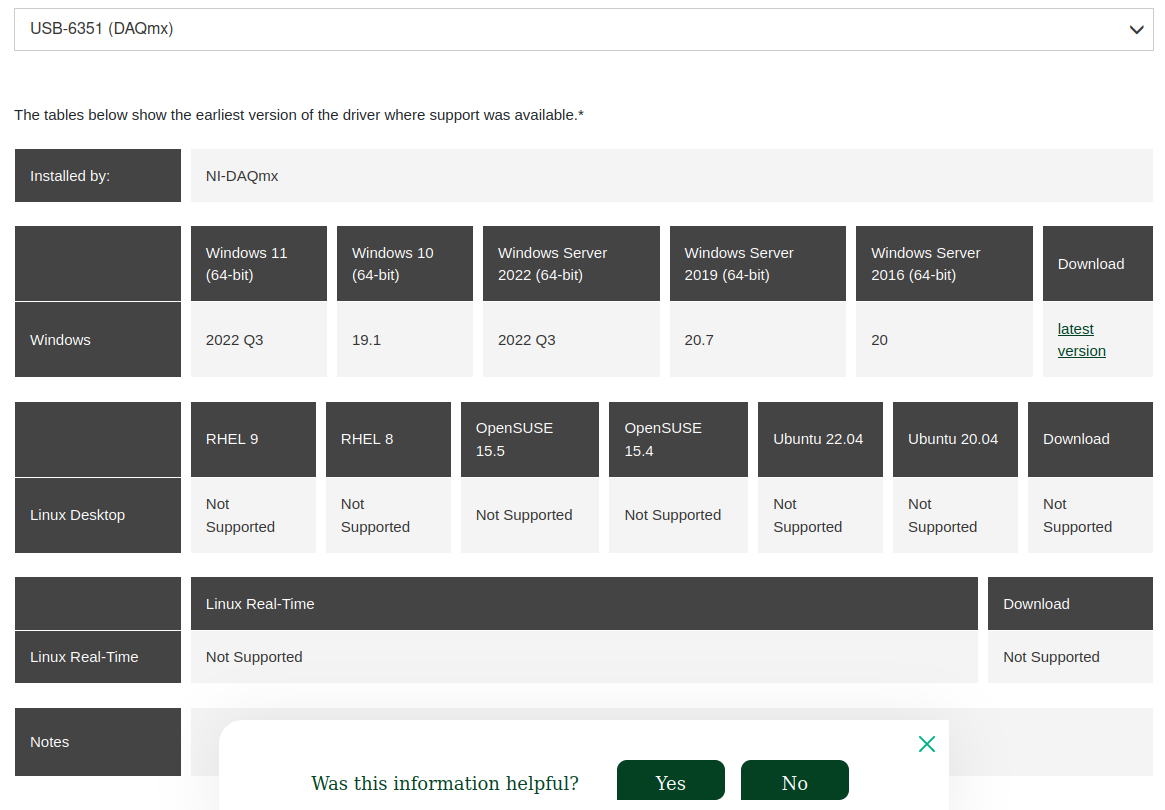This screenshot has width=1165, height=810.
Task: Click the NI-DAQmx installed-by cell
Action: [x=671, y=176]
